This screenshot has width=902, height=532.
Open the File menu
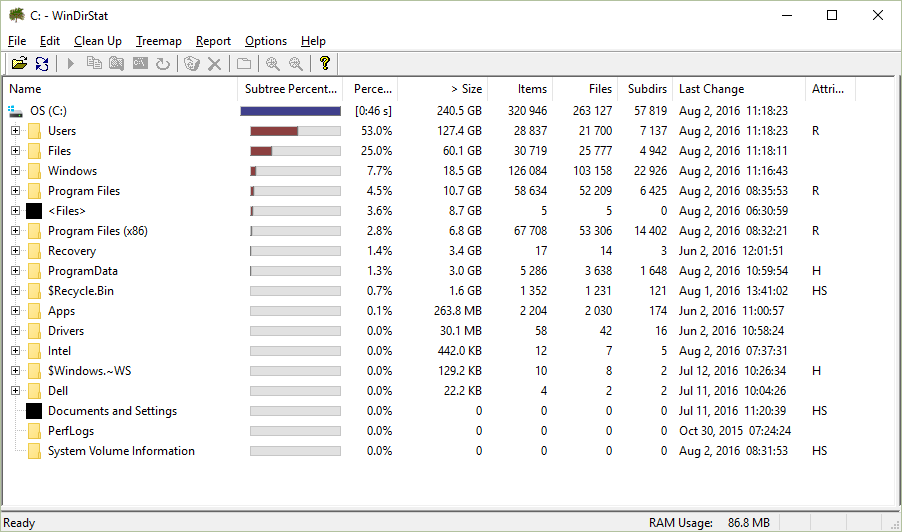tap(17, 41)
